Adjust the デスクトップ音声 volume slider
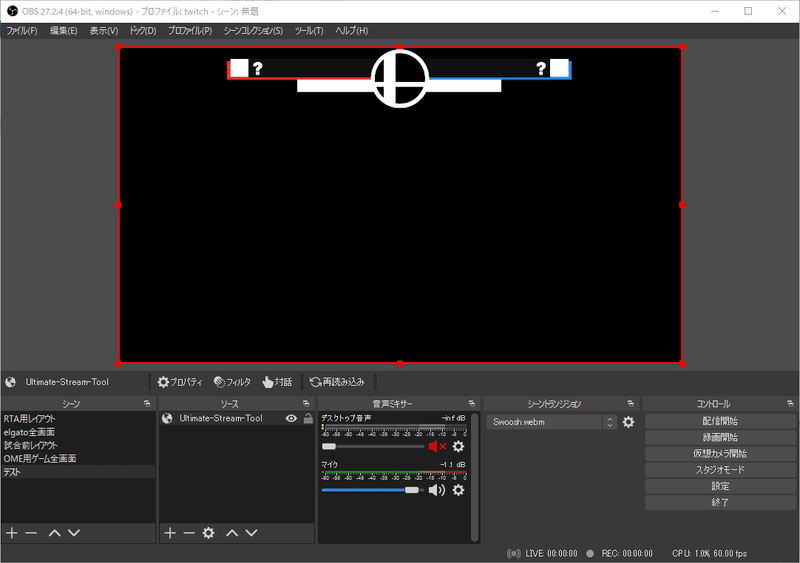Image resolution: width=800 pixels, height=563 pixels. click(x=372, y=447)
